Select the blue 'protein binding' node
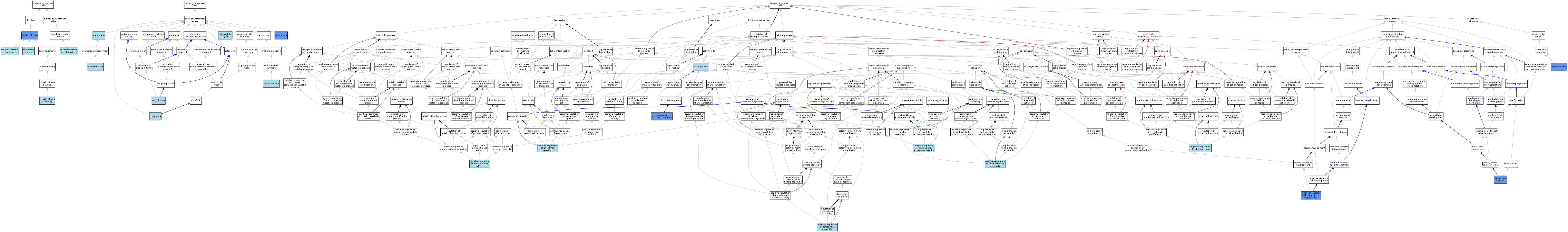1568x232 pixels. click(30, 35)
